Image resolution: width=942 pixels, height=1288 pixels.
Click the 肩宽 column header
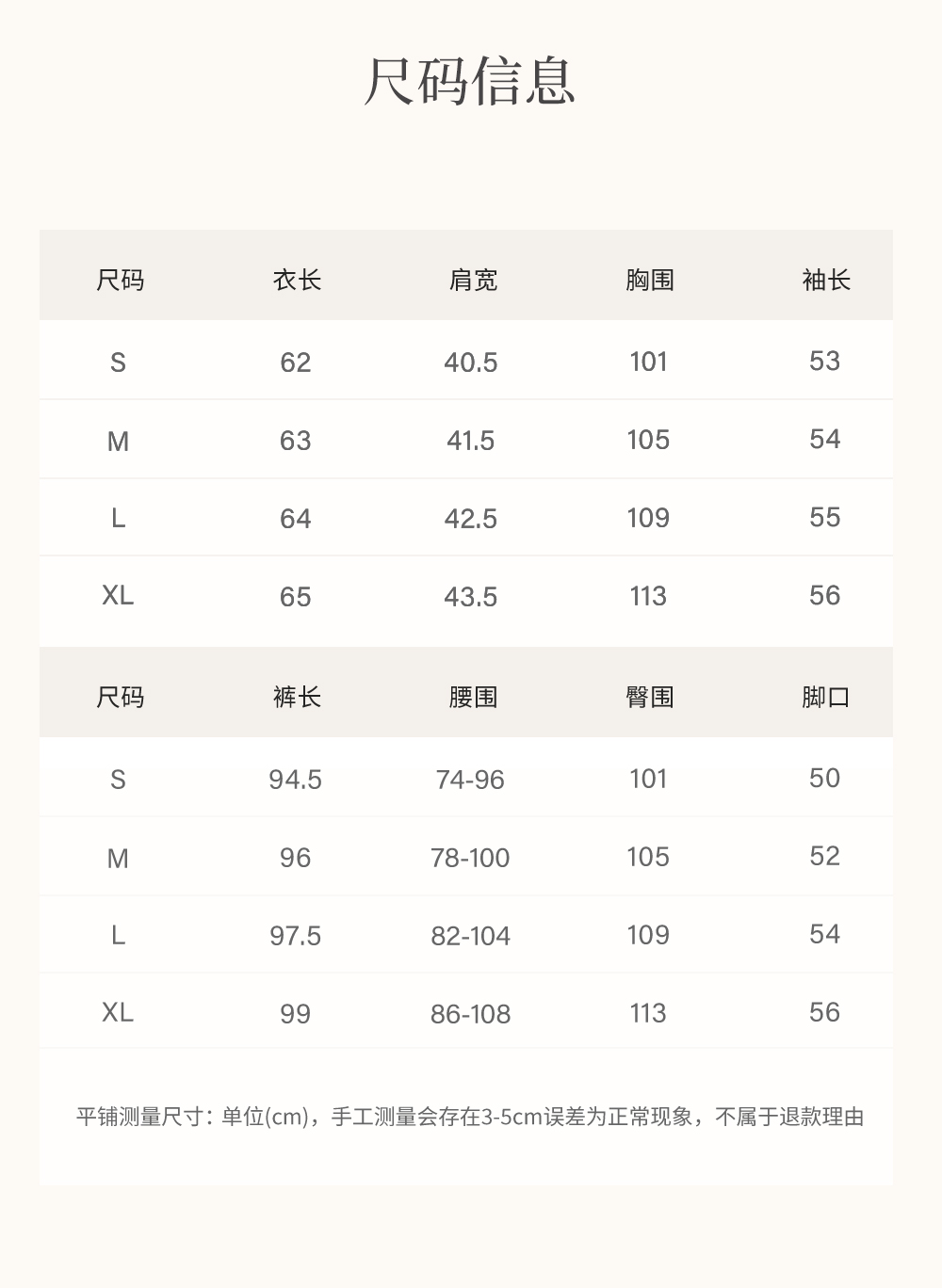pos(473,280)
